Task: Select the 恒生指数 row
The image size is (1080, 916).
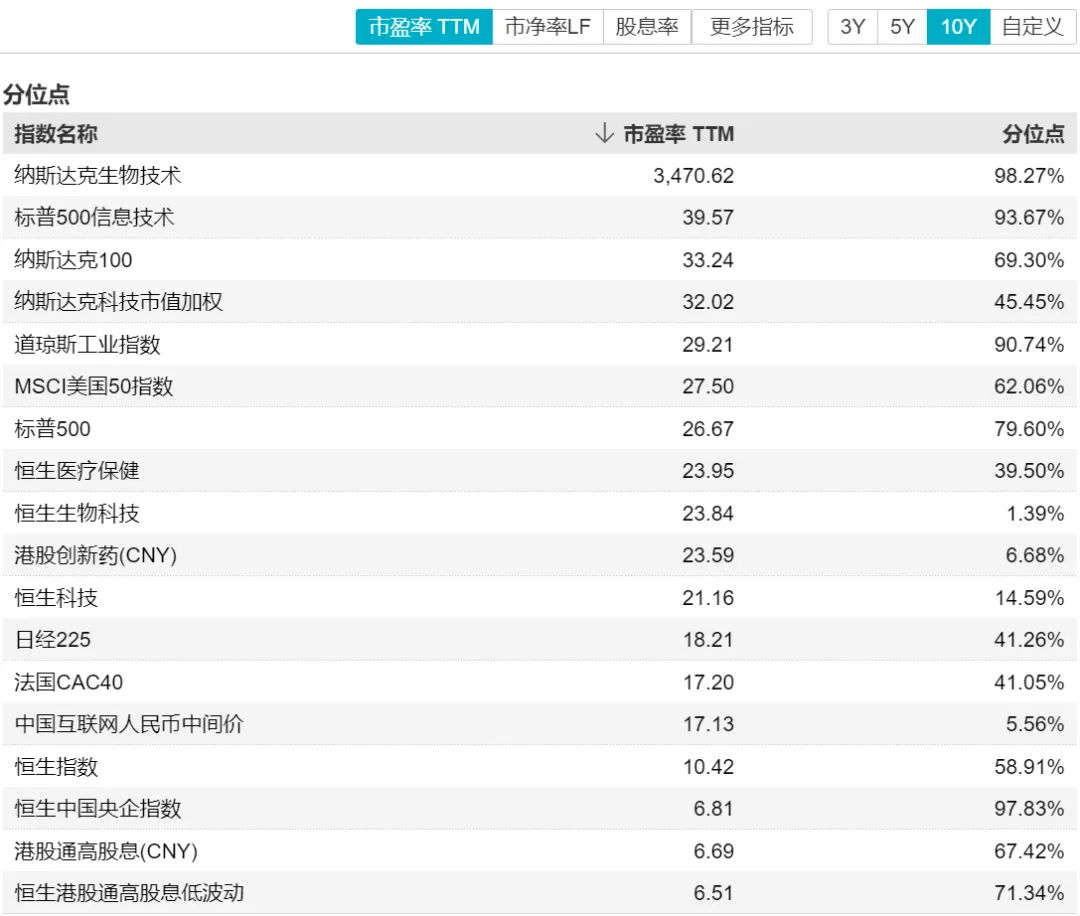Action: click(x=50, y=766)
